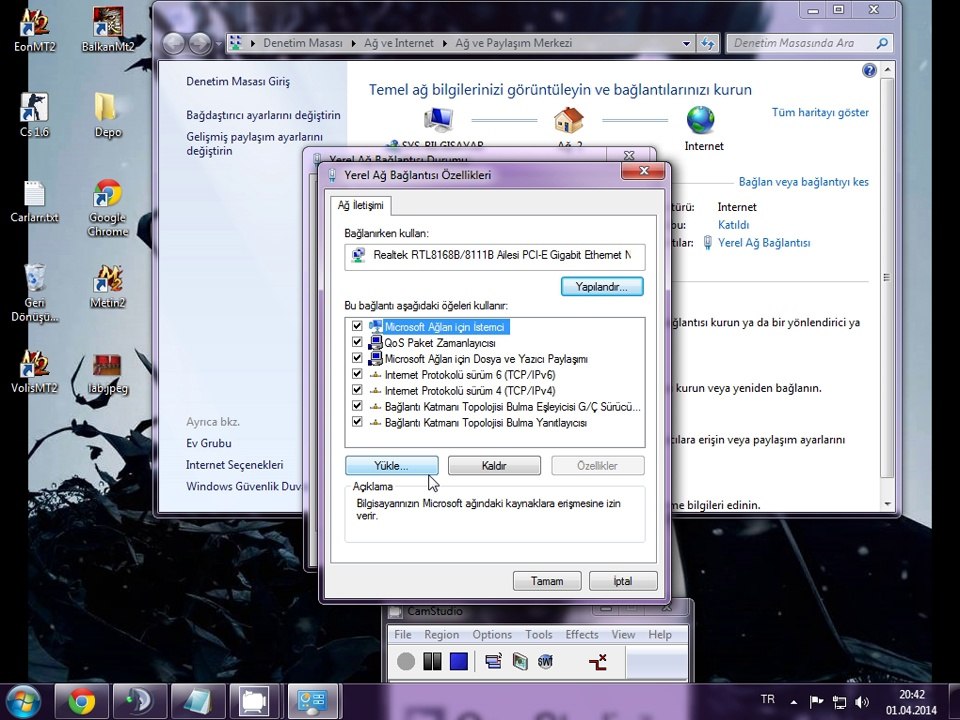The width and height of the screenshot is (960, 720).
Task: Click the Control Panel help icon
Action: (869, 70)
